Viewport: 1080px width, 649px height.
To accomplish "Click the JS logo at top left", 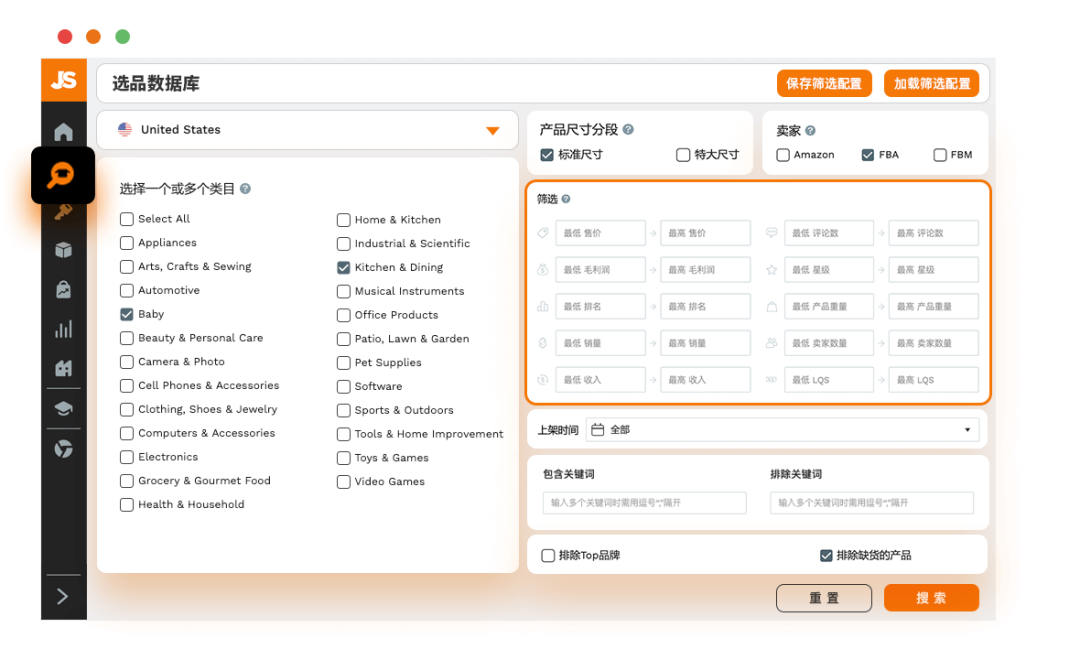I will pos(64,80).
